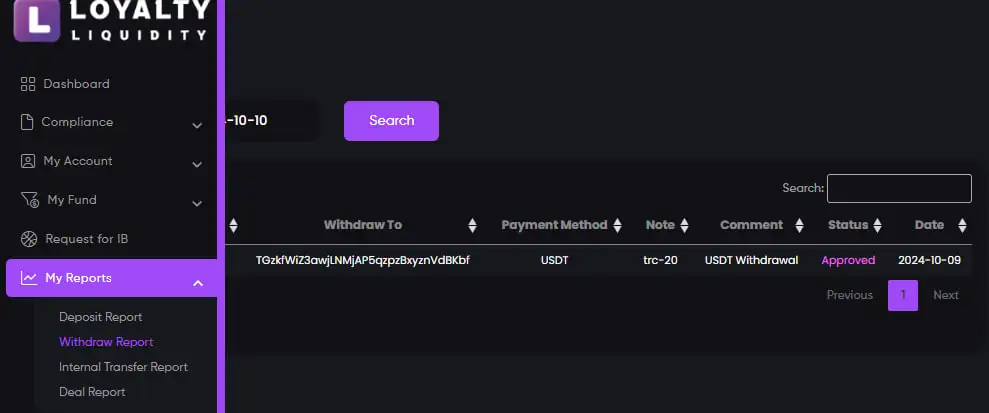
Task: Click the Dashboard grid icon
Action: [28, 84]
